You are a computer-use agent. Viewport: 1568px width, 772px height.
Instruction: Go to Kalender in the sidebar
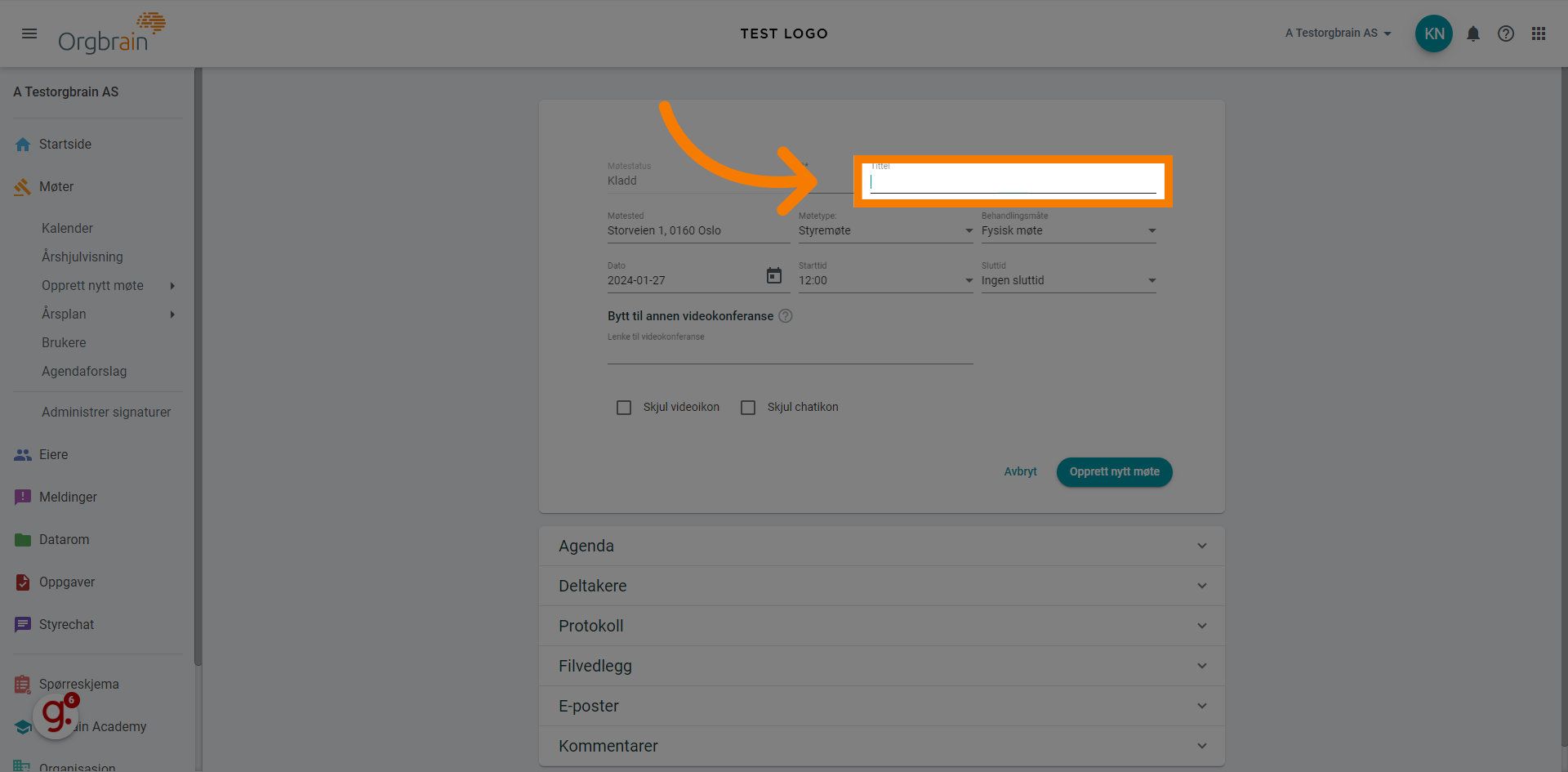67,229
